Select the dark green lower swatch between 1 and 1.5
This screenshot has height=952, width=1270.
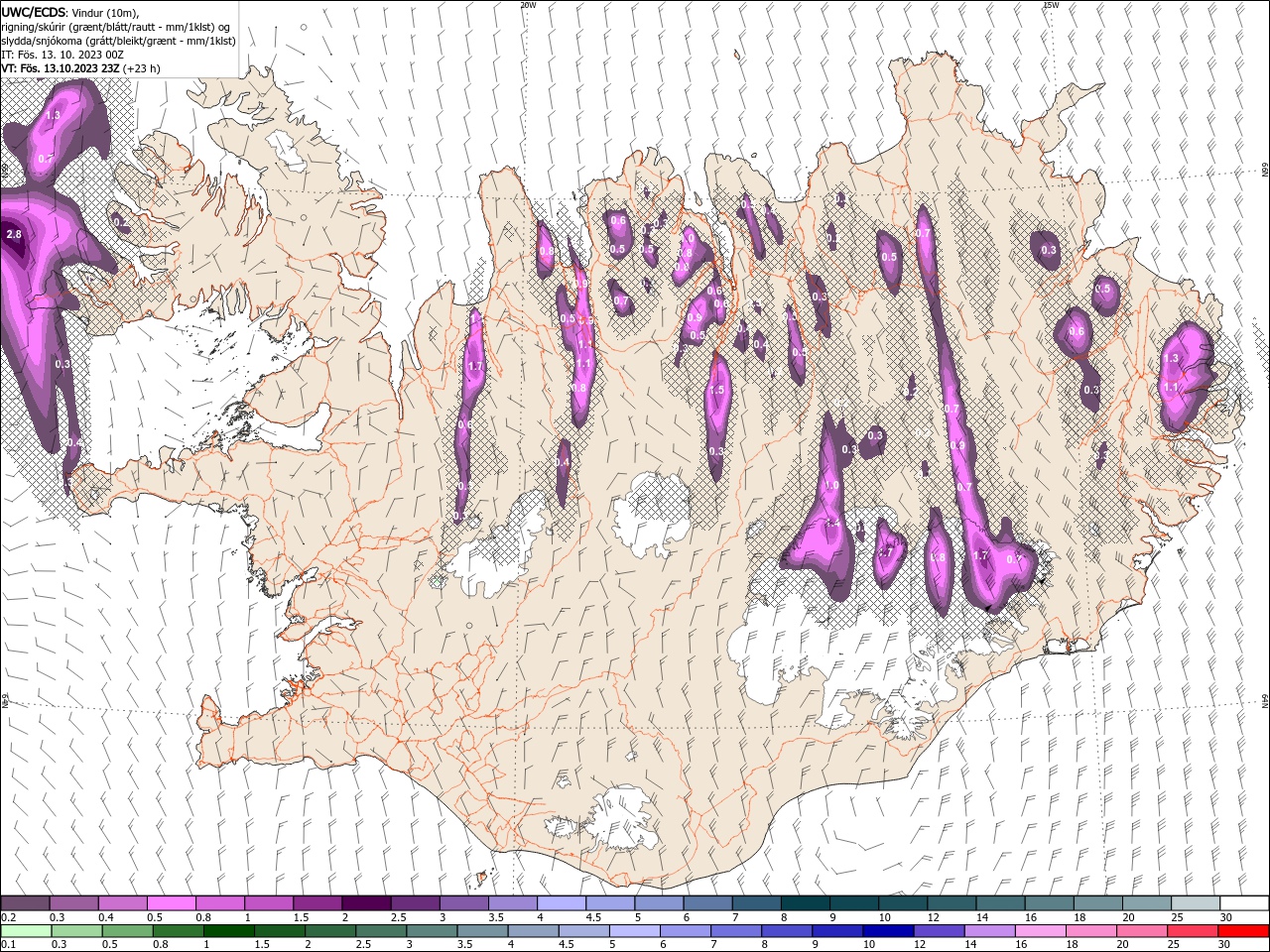coord(228,931)
